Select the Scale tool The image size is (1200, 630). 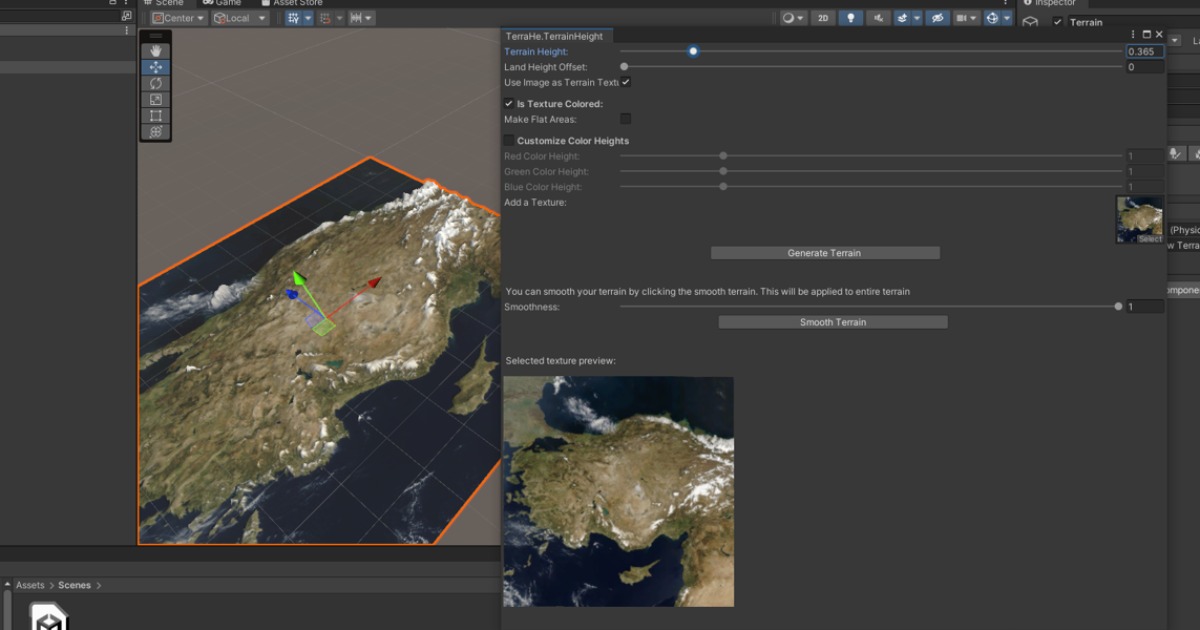coord(155,99)
